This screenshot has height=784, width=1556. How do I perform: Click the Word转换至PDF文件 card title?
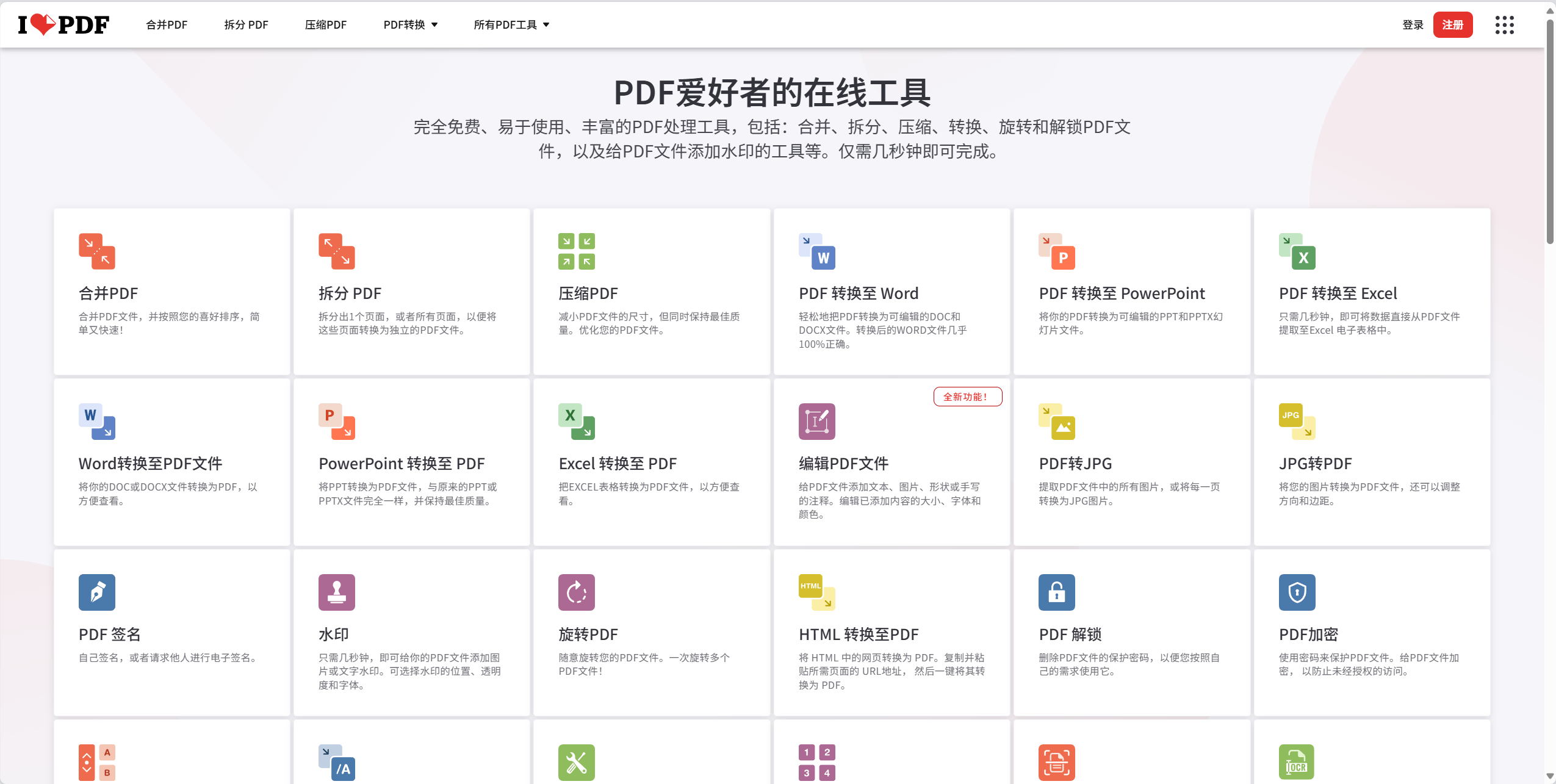pos(151,464)
